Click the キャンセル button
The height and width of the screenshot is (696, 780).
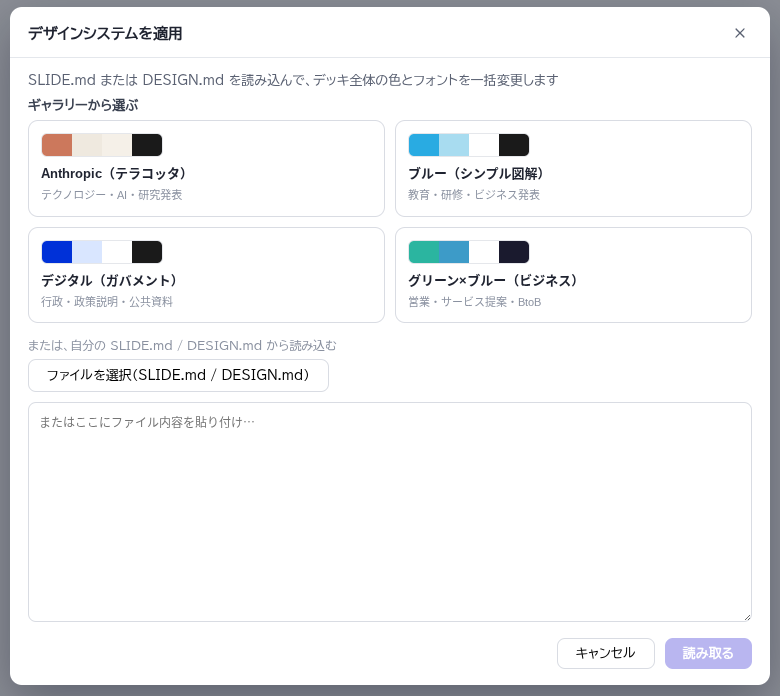(605, 653)
